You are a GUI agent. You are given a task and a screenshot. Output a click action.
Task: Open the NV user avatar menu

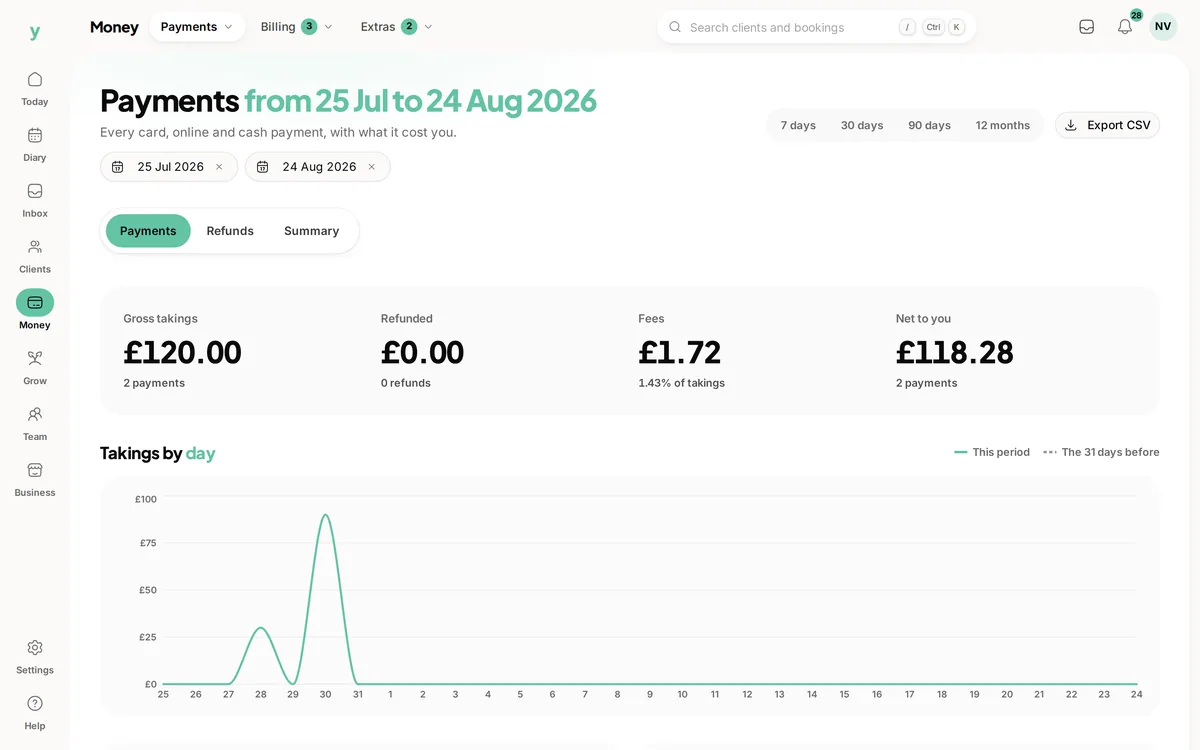pos(1163,27)
